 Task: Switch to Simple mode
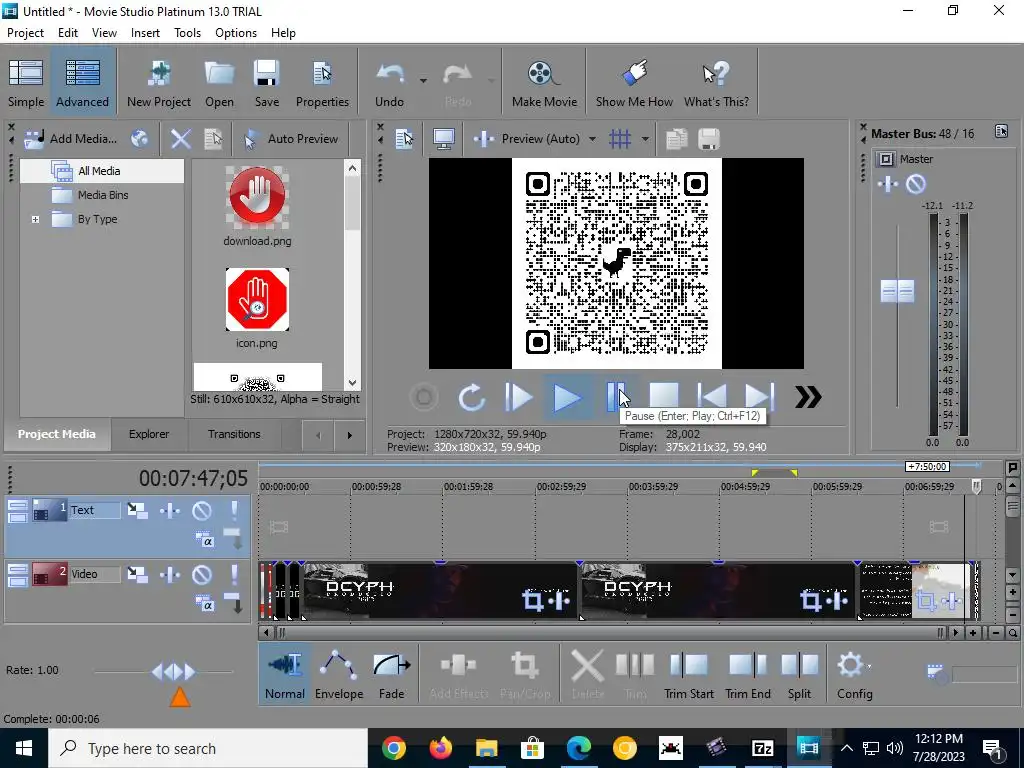[x=26, y=83]
